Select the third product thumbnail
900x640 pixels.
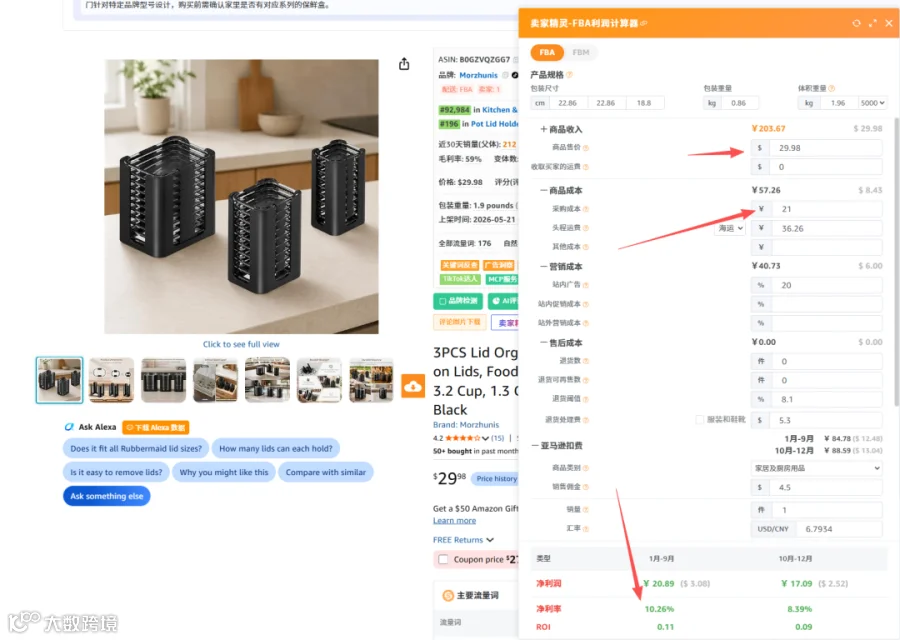point(164,380)
